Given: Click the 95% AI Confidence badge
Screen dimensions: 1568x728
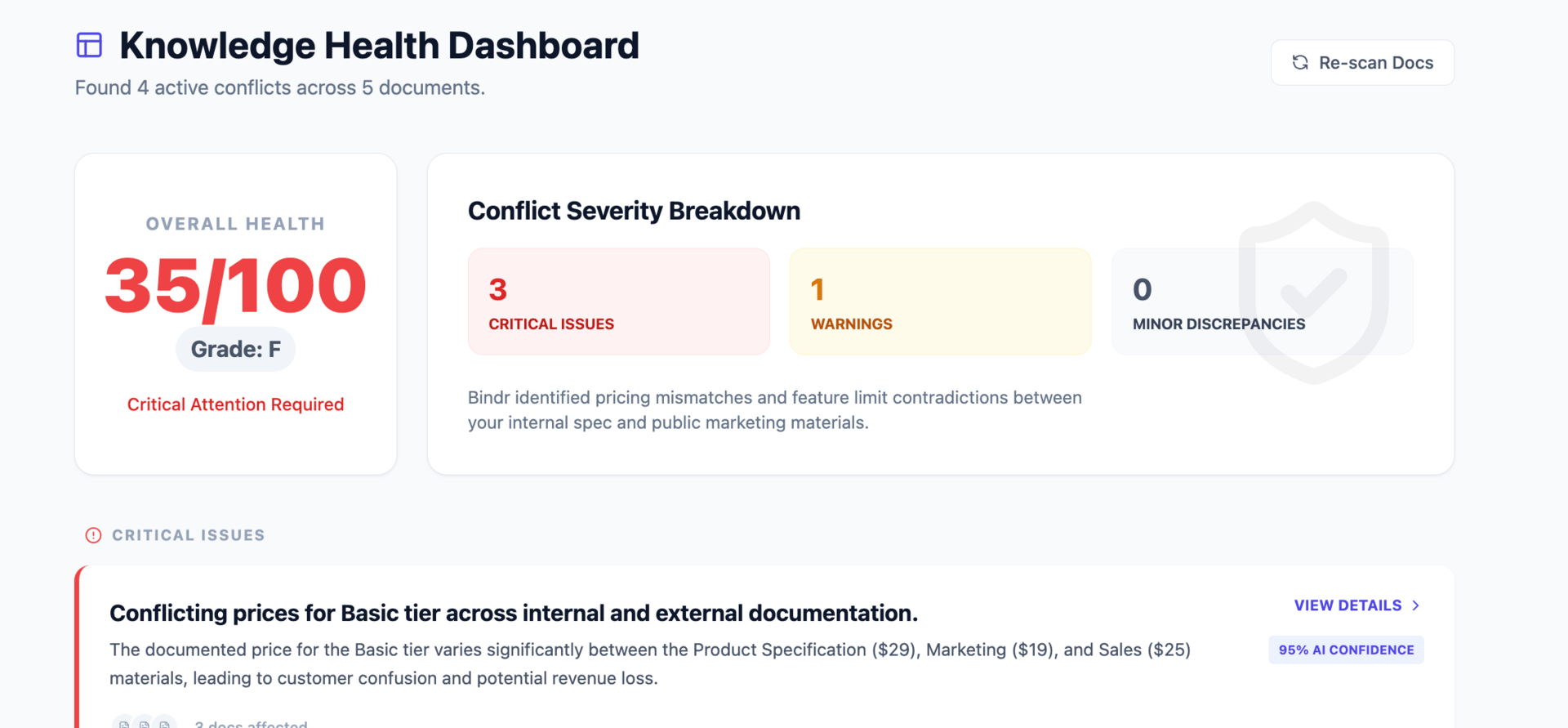Looking at the screenshot, I should tap(1346, 650).
